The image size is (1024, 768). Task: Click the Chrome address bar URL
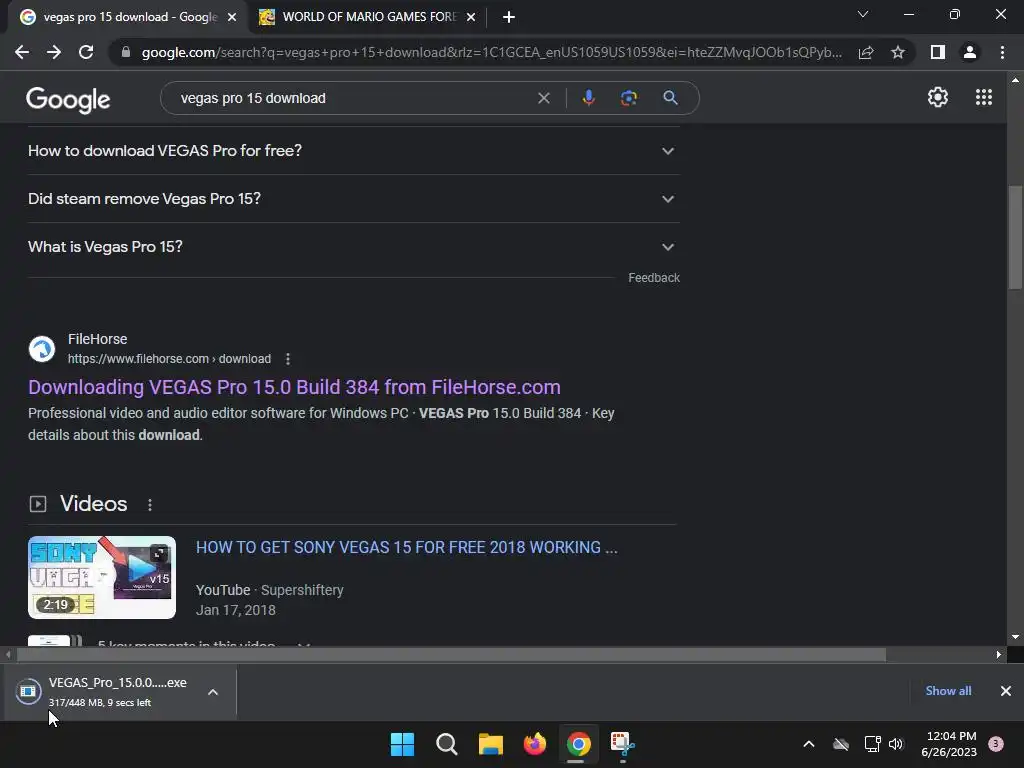click(491, 52)
